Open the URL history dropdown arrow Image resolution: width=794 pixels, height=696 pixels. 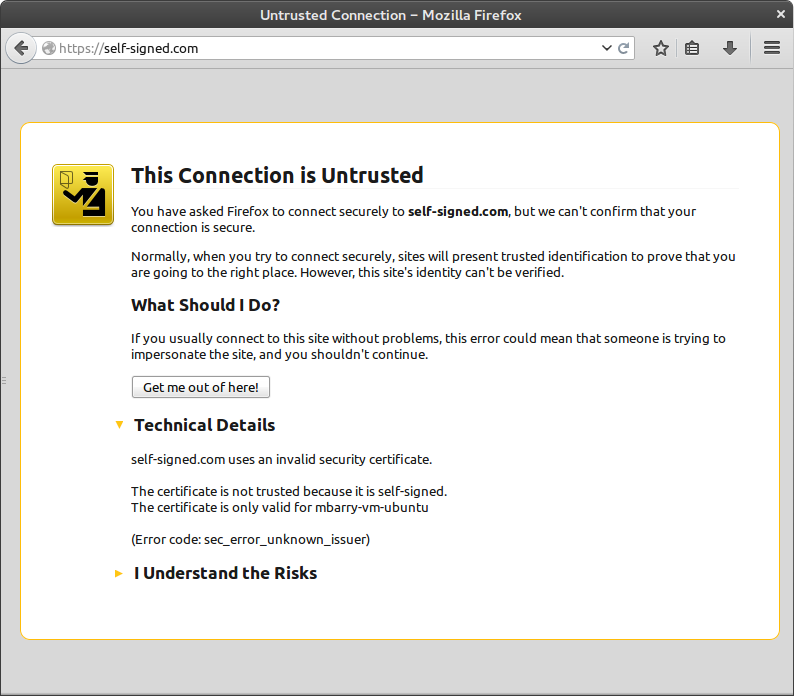click(x=607, y=48)
